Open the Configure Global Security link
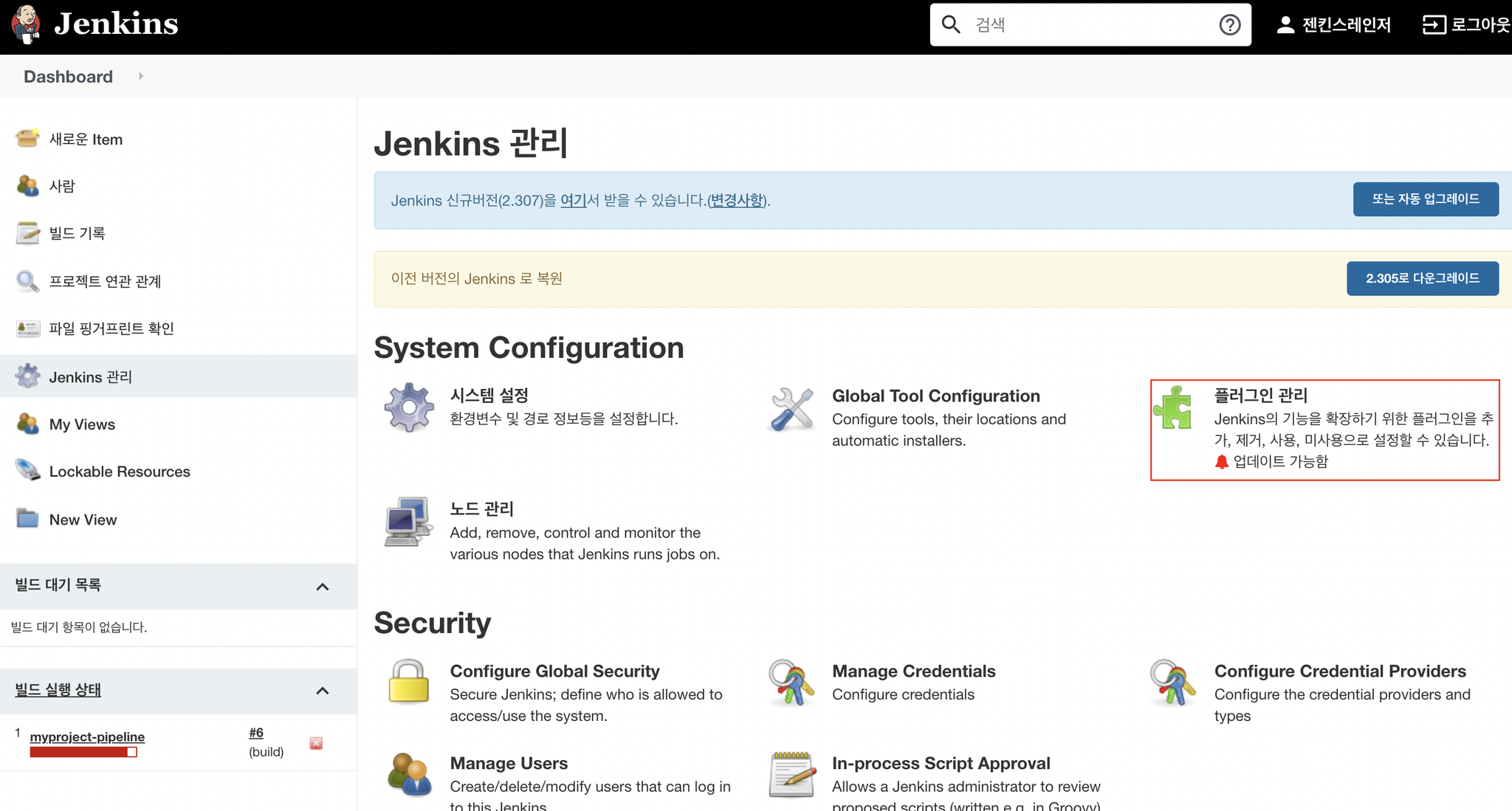 tap(554, 672)
